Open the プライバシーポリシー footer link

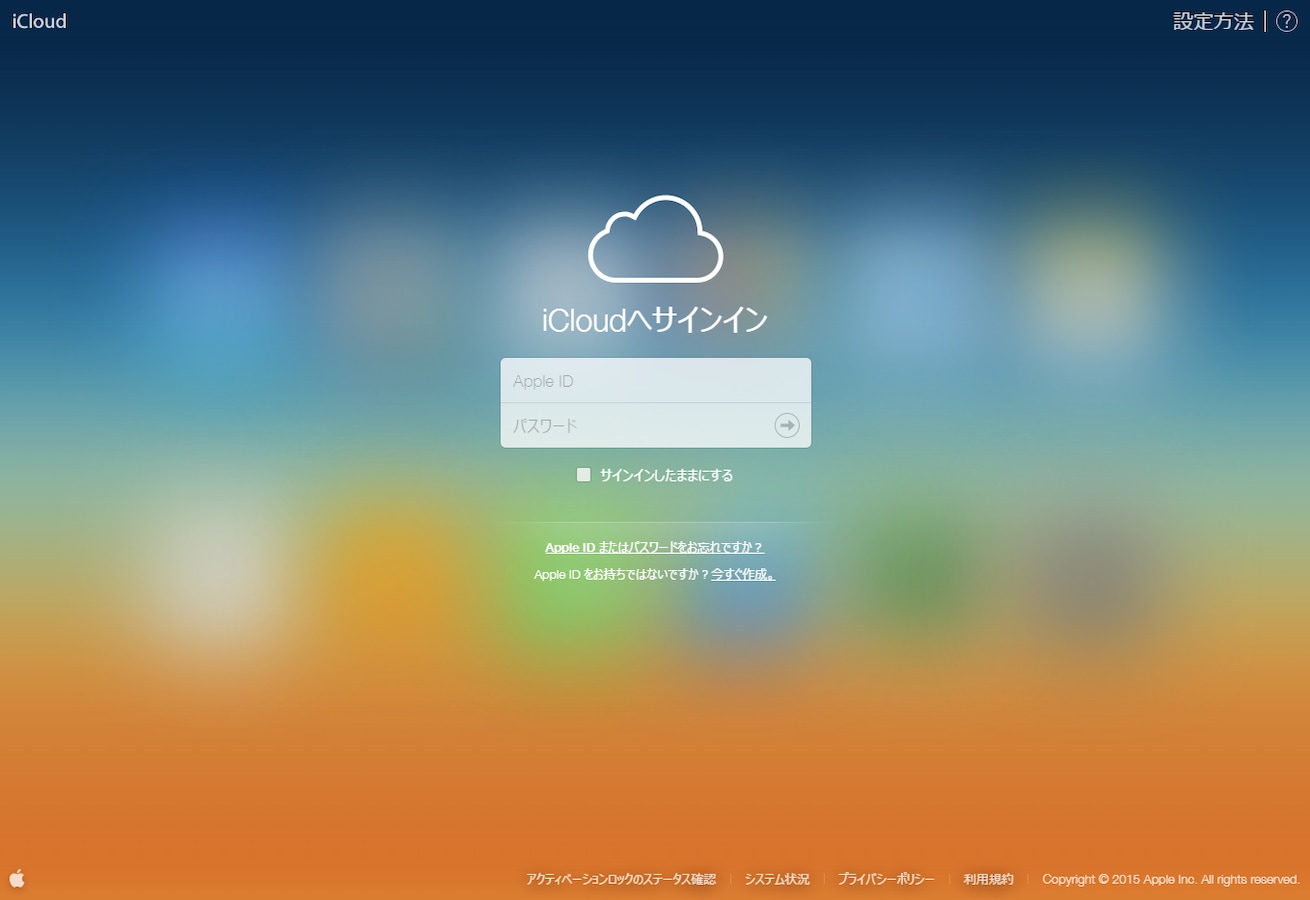coord(886,880)
